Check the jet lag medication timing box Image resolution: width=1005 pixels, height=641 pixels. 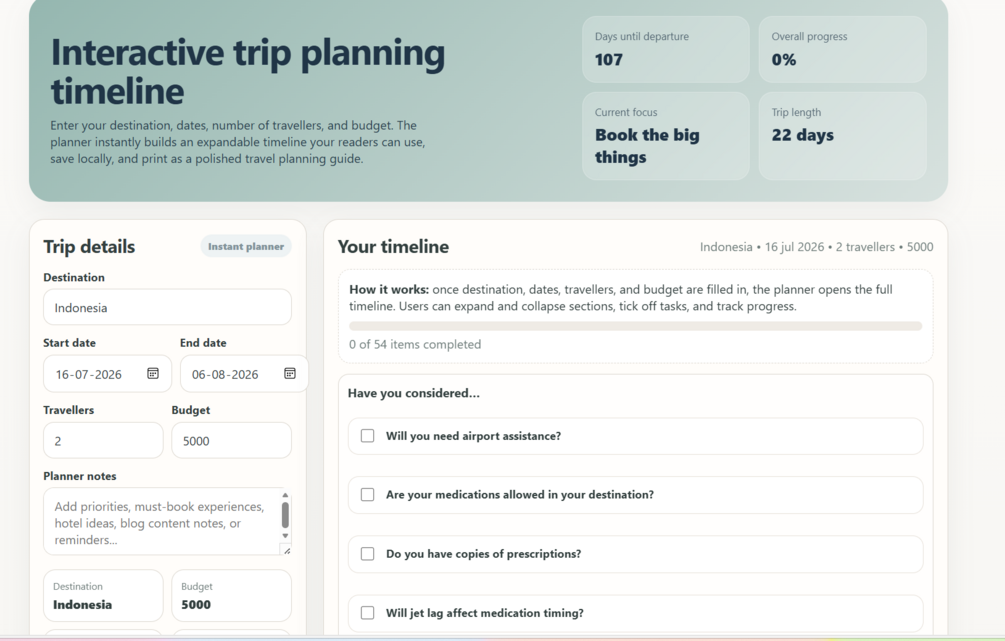[368, 613]
